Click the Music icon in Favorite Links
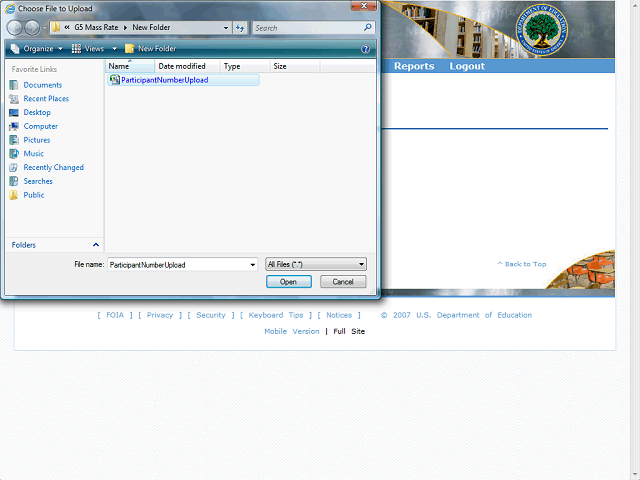 click(x=14, y=154)
